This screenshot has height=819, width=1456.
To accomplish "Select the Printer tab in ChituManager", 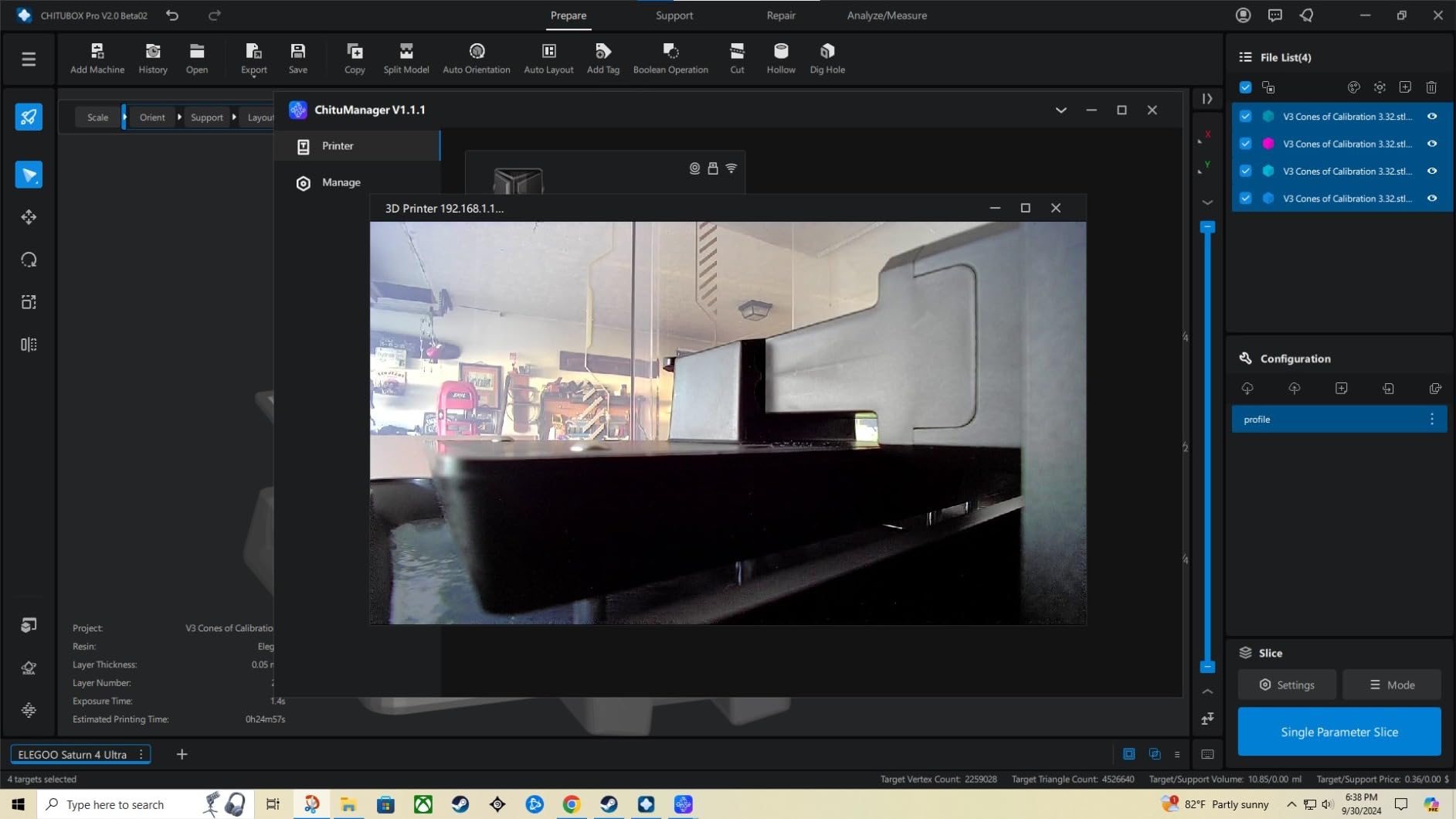I will coord(357,146).
